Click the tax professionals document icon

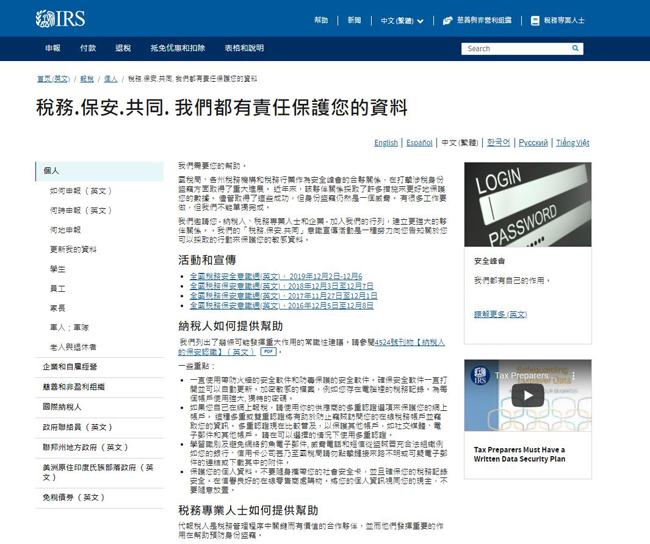tap(535, 20)
